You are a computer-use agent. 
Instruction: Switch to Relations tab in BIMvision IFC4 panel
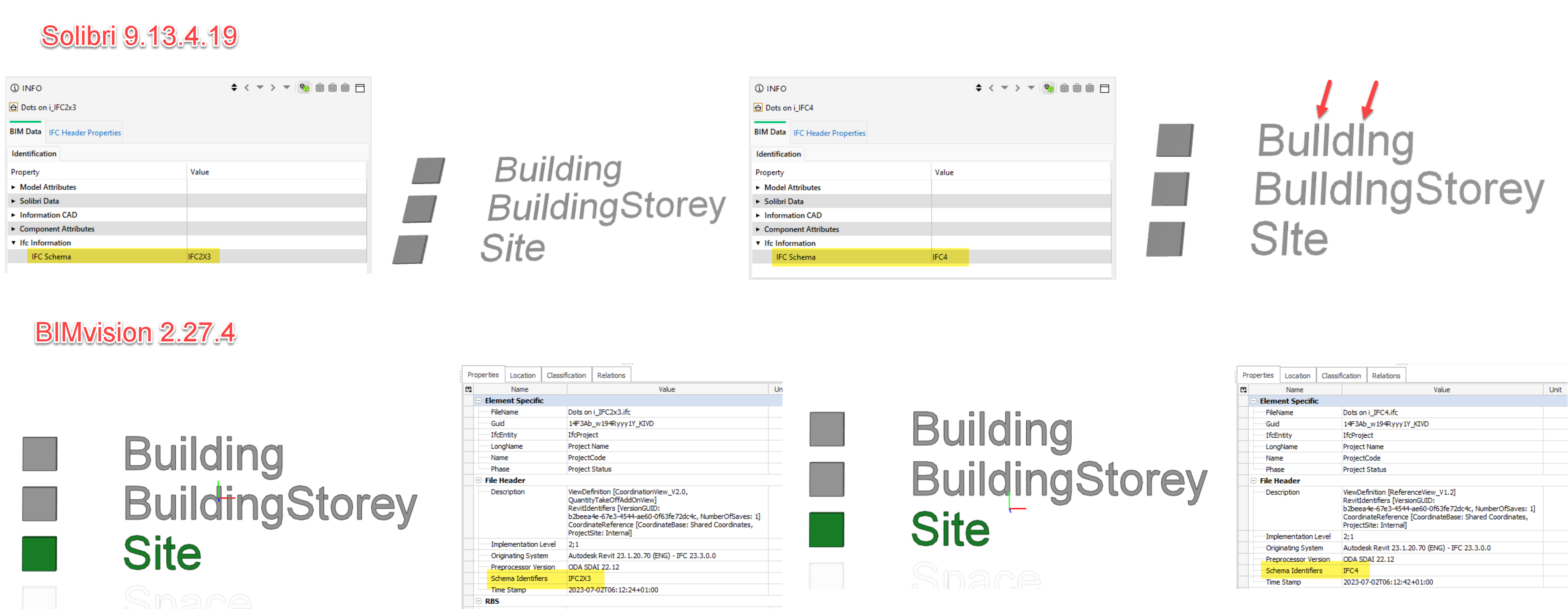pos(1386,376)
